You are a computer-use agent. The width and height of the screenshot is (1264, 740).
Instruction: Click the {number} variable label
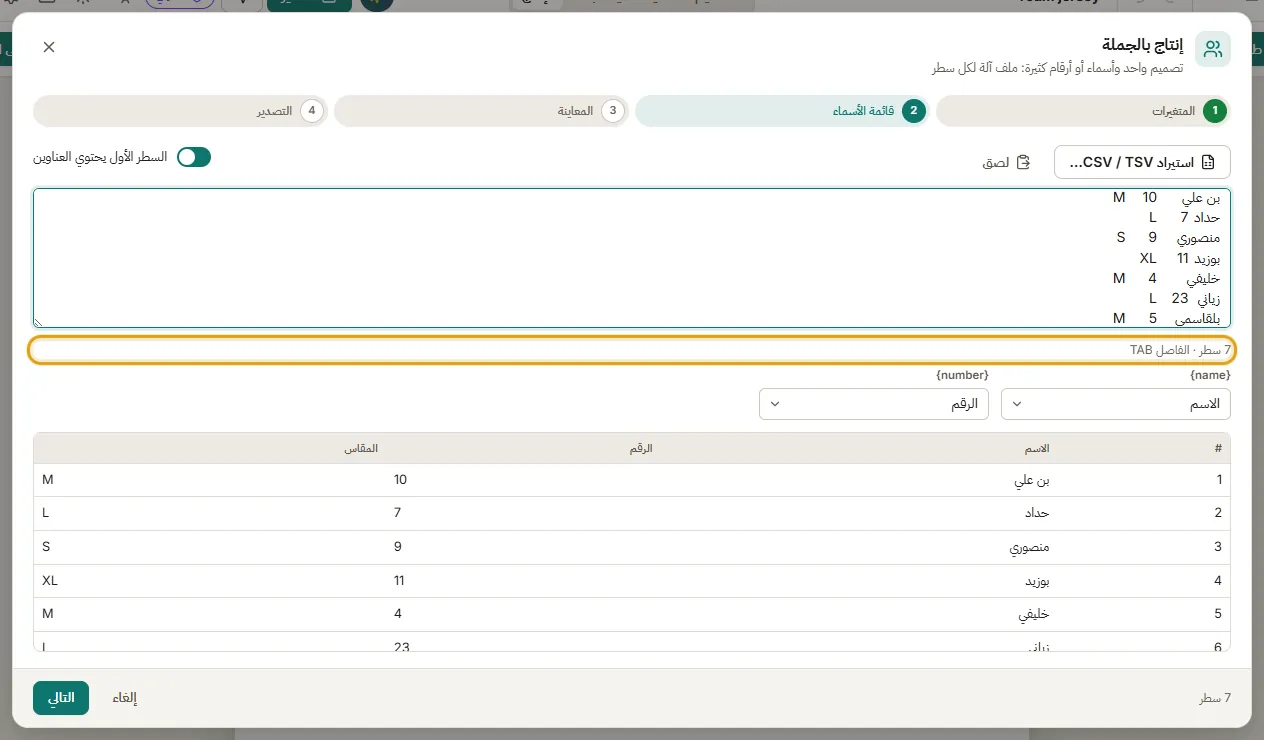click(962, 374)
